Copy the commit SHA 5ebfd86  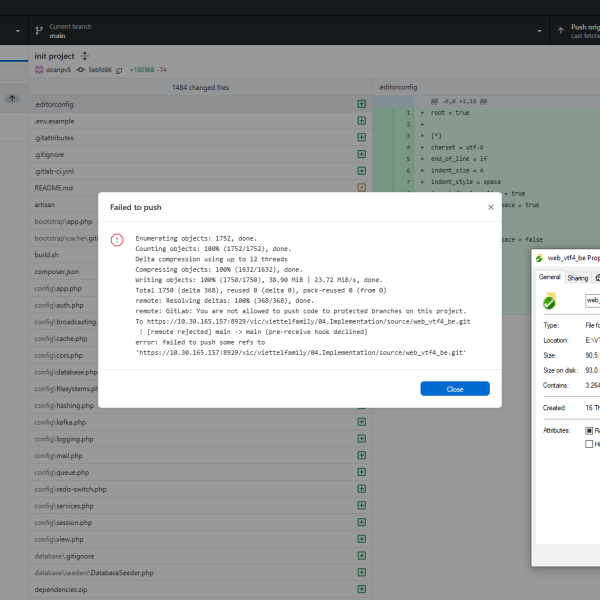click(119, 70)
